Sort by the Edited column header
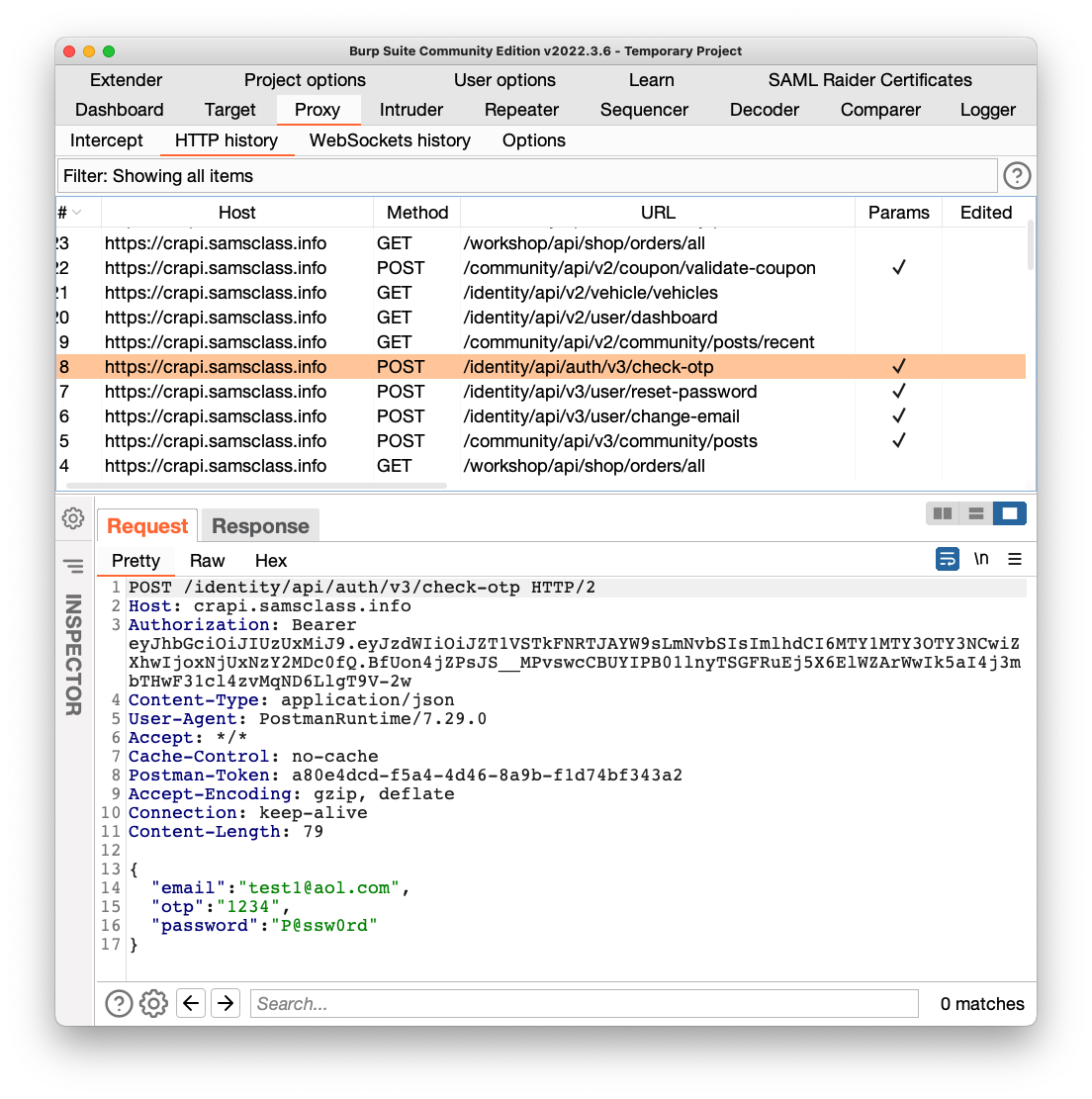The width and height of the screenshot is (1092, 1099). point(985,213)
